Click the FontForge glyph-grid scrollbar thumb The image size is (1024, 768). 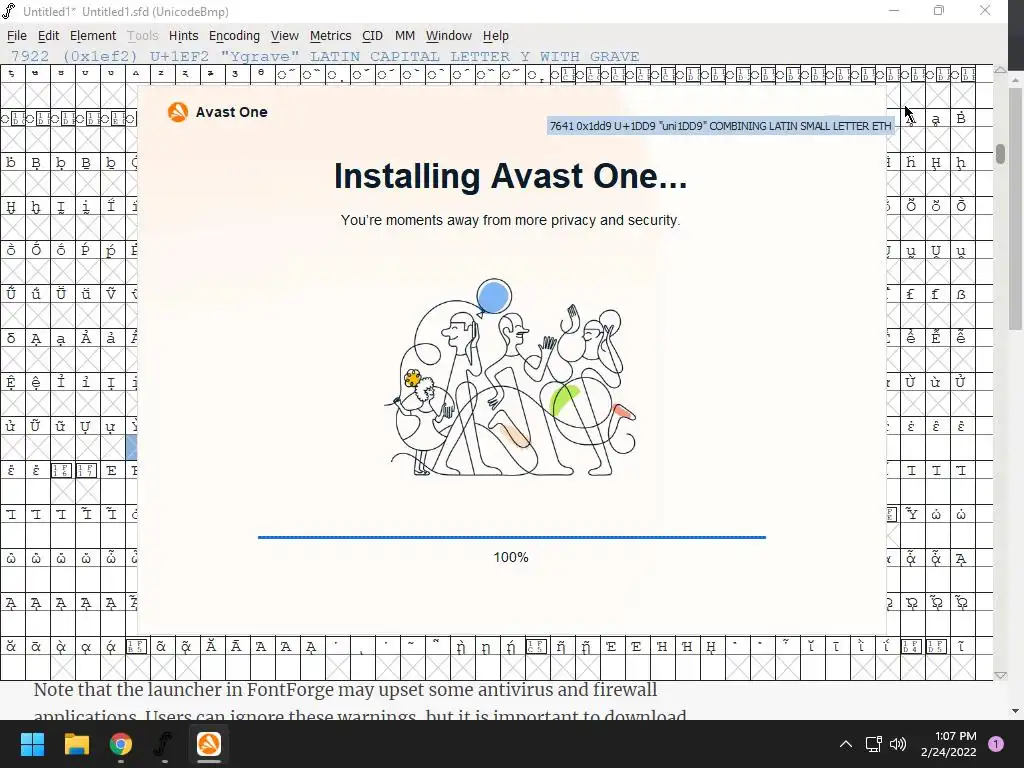click(x=1000, y=154)
